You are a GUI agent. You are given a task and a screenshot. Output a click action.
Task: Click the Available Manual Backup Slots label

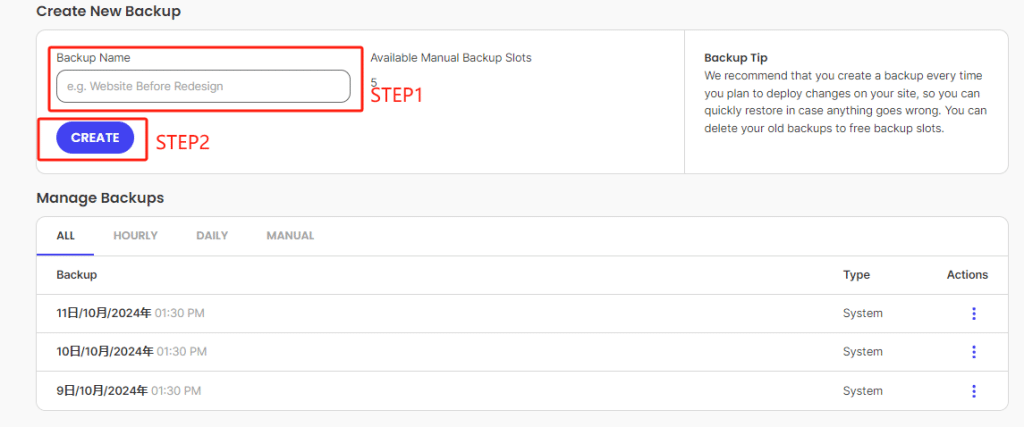click(450, 58)
